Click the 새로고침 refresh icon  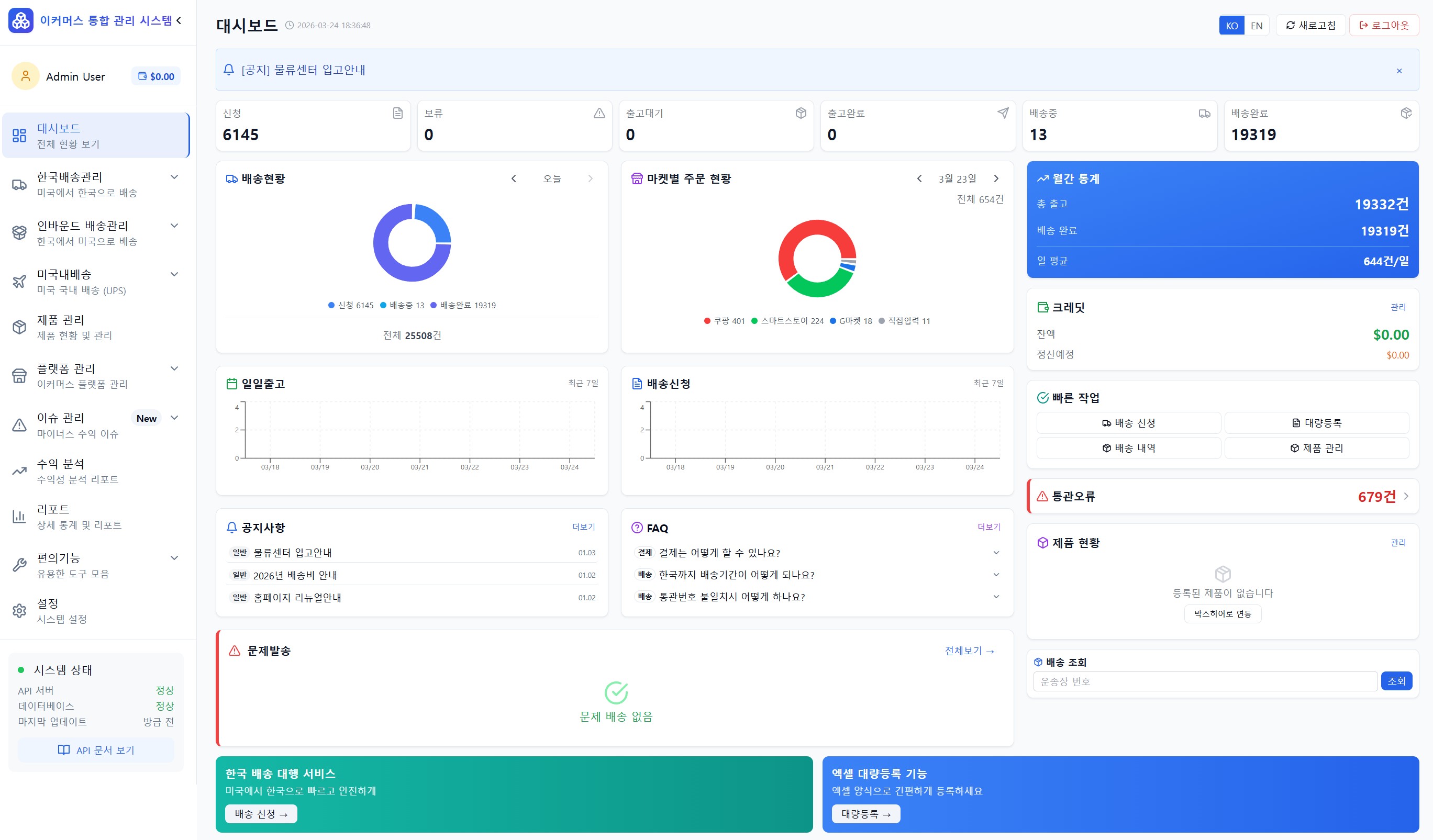click(x=1290, y=25)
